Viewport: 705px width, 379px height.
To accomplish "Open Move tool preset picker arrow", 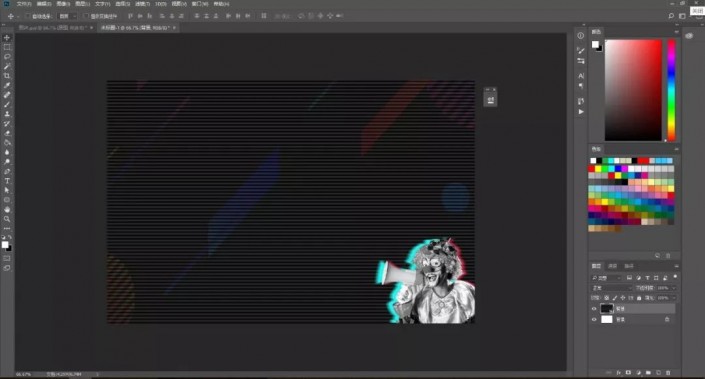I will point(18,16).
